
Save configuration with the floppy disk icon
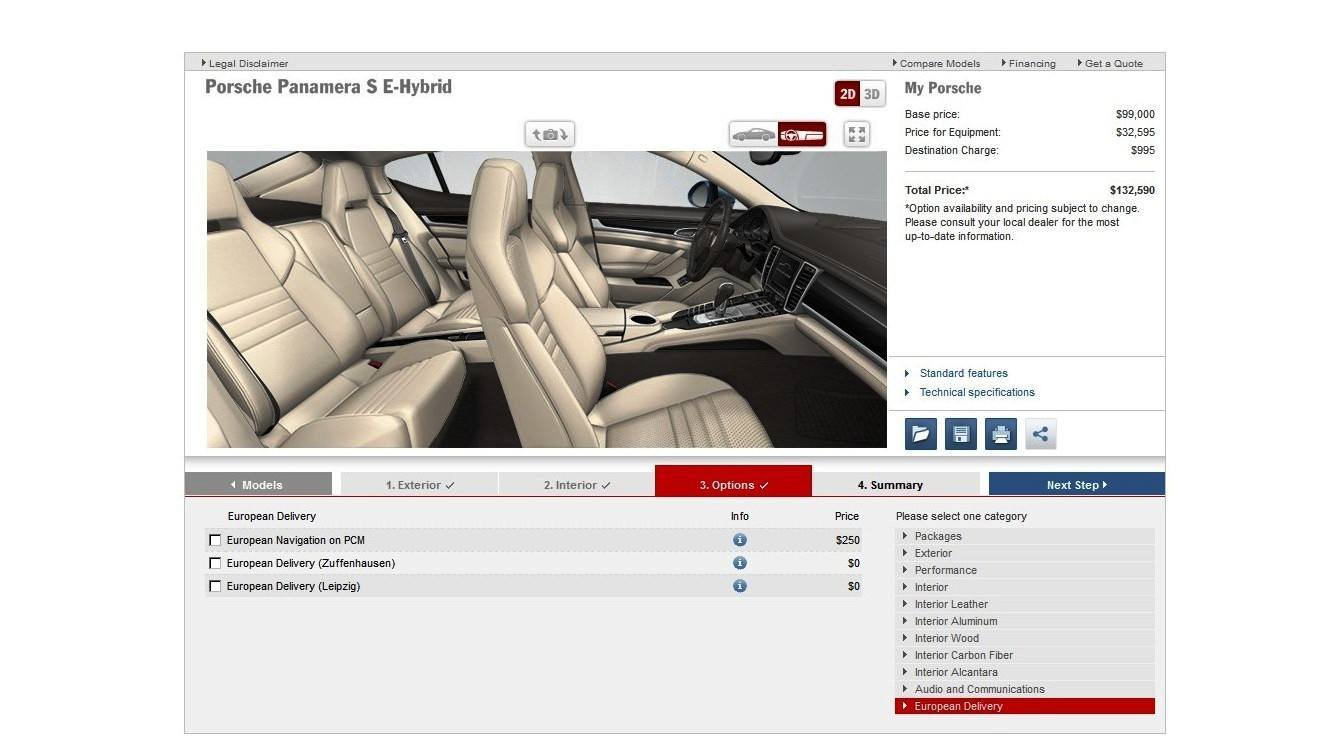click(x=961, y=434)
